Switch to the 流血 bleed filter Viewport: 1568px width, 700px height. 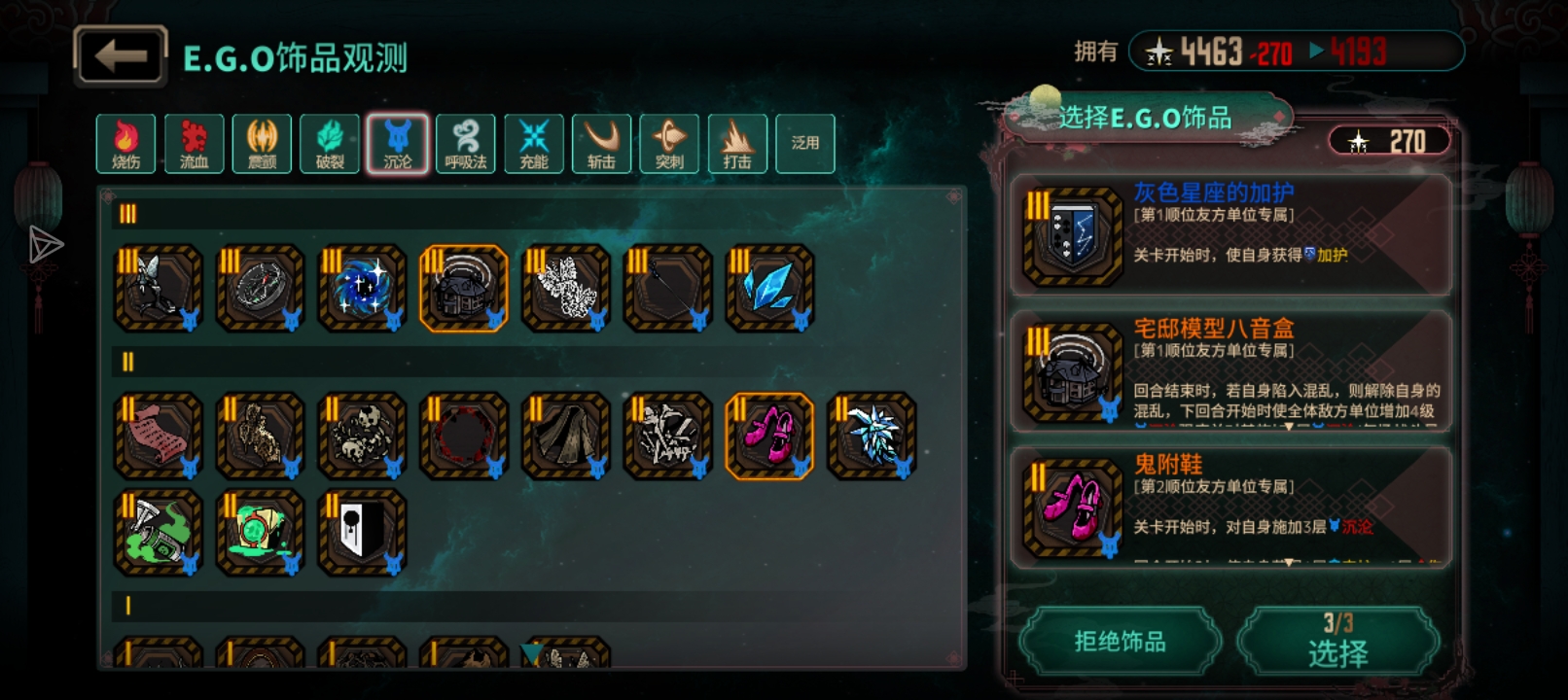coord(194,144)
